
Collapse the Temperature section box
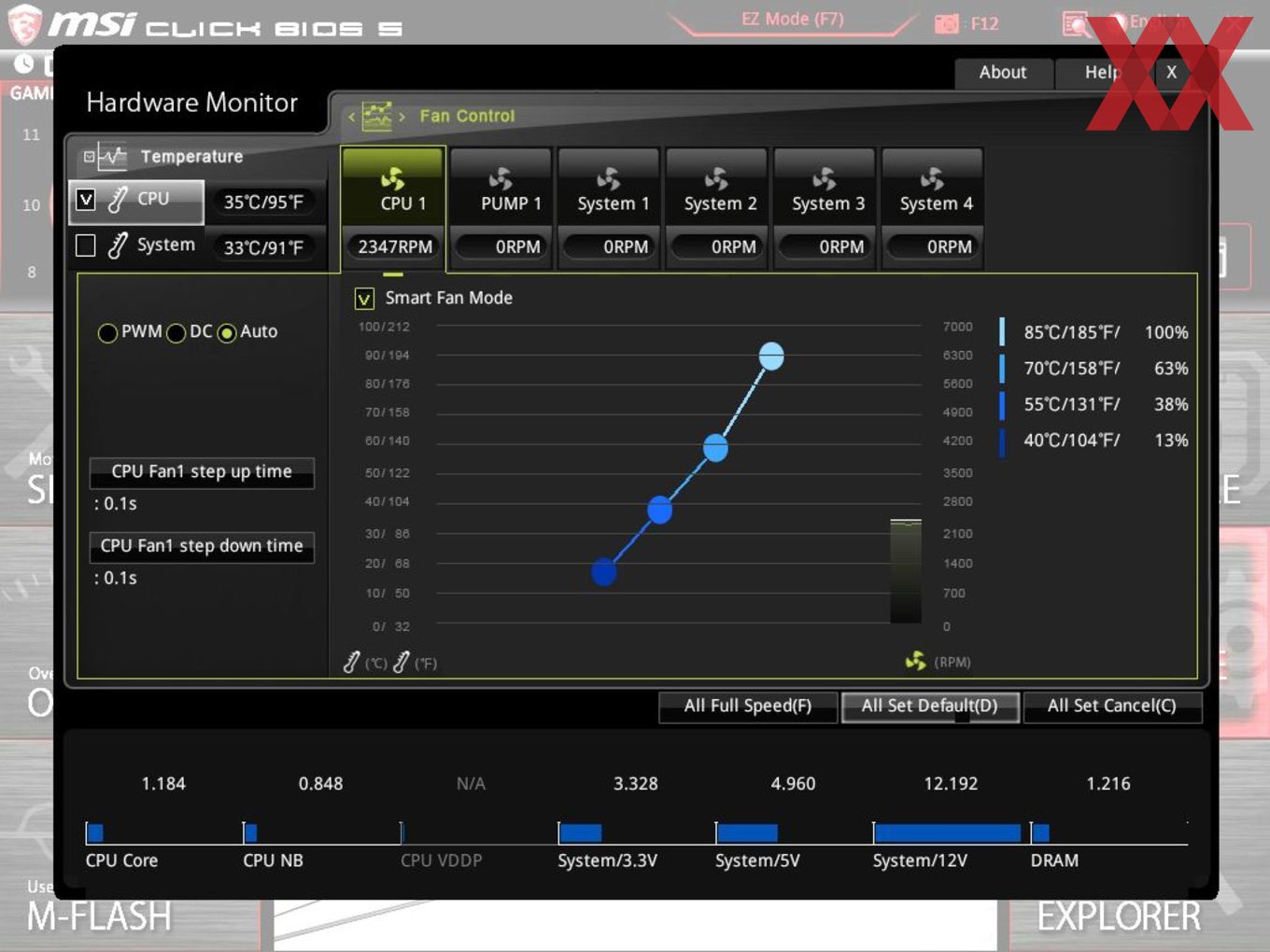(x=89, y=157)
